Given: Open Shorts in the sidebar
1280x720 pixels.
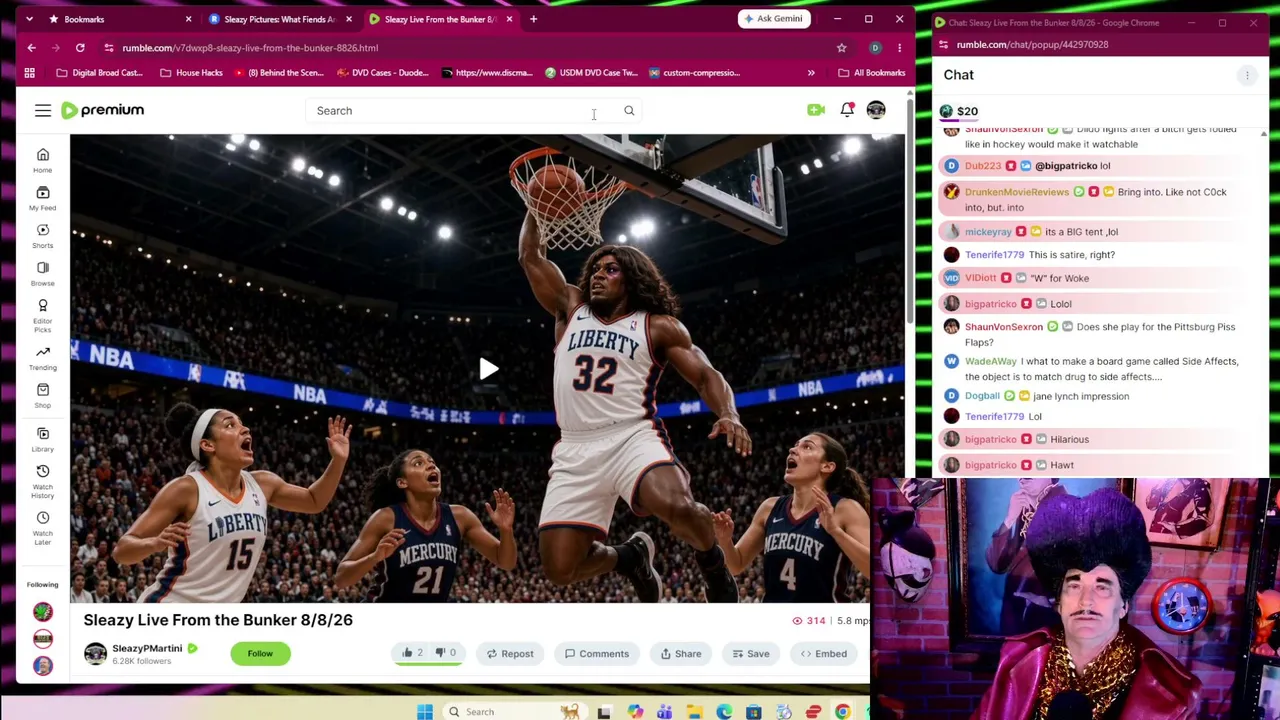Looking at the screenshot, I should click(x=43, y=236).
